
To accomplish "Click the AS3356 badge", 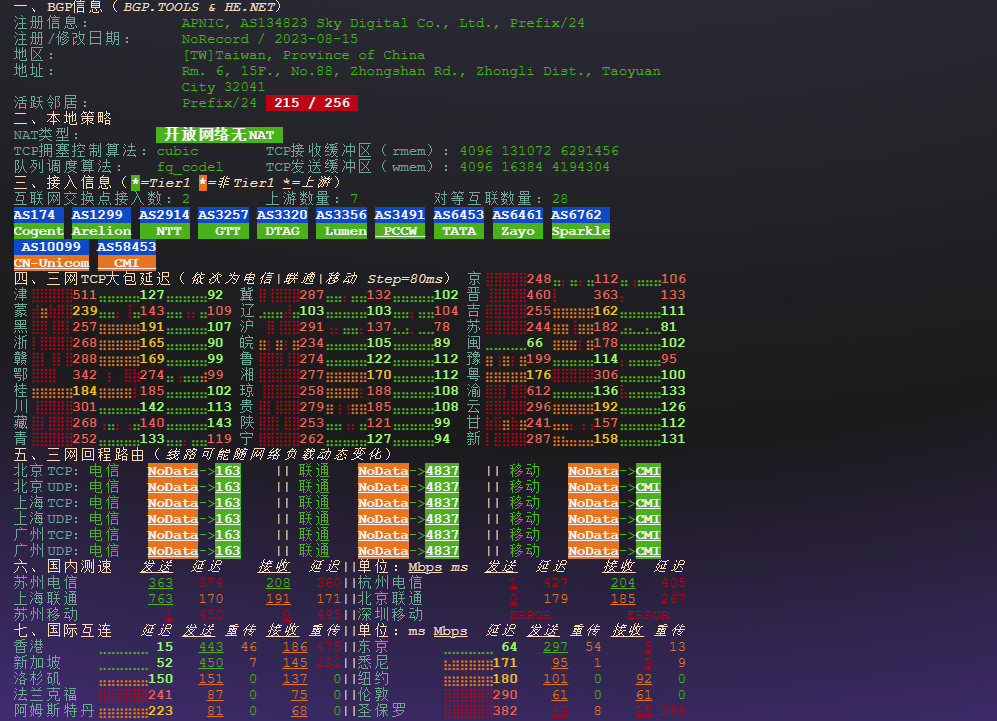I will 341,215.
